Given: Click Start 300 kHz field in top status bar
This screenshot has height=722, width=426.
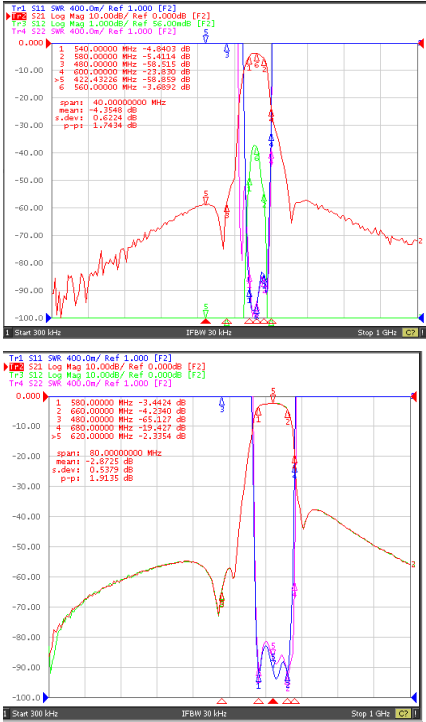Looking at the screenshot, I should 38,332.
